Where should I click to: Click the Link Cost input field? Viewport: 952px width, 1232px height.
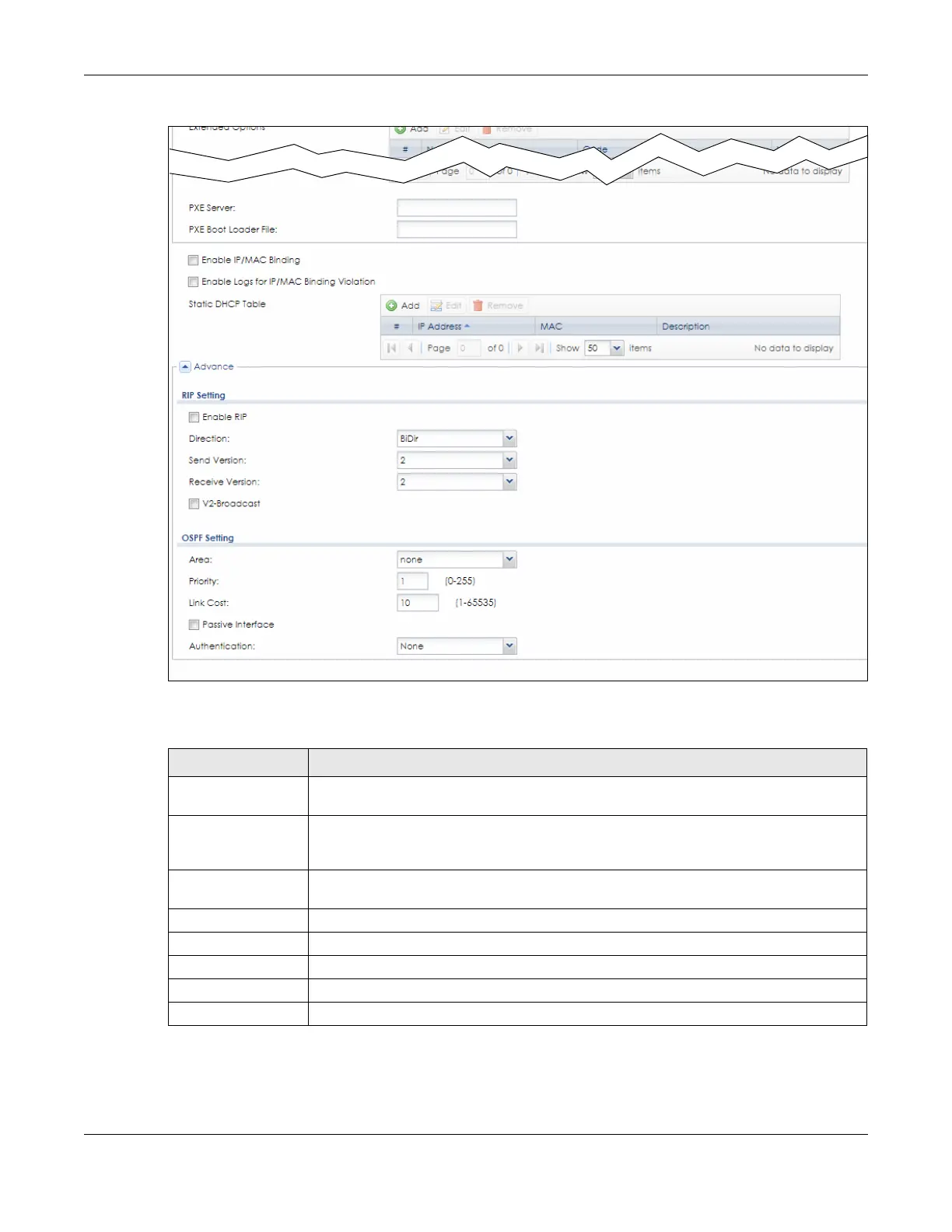(x=418, y=604)
